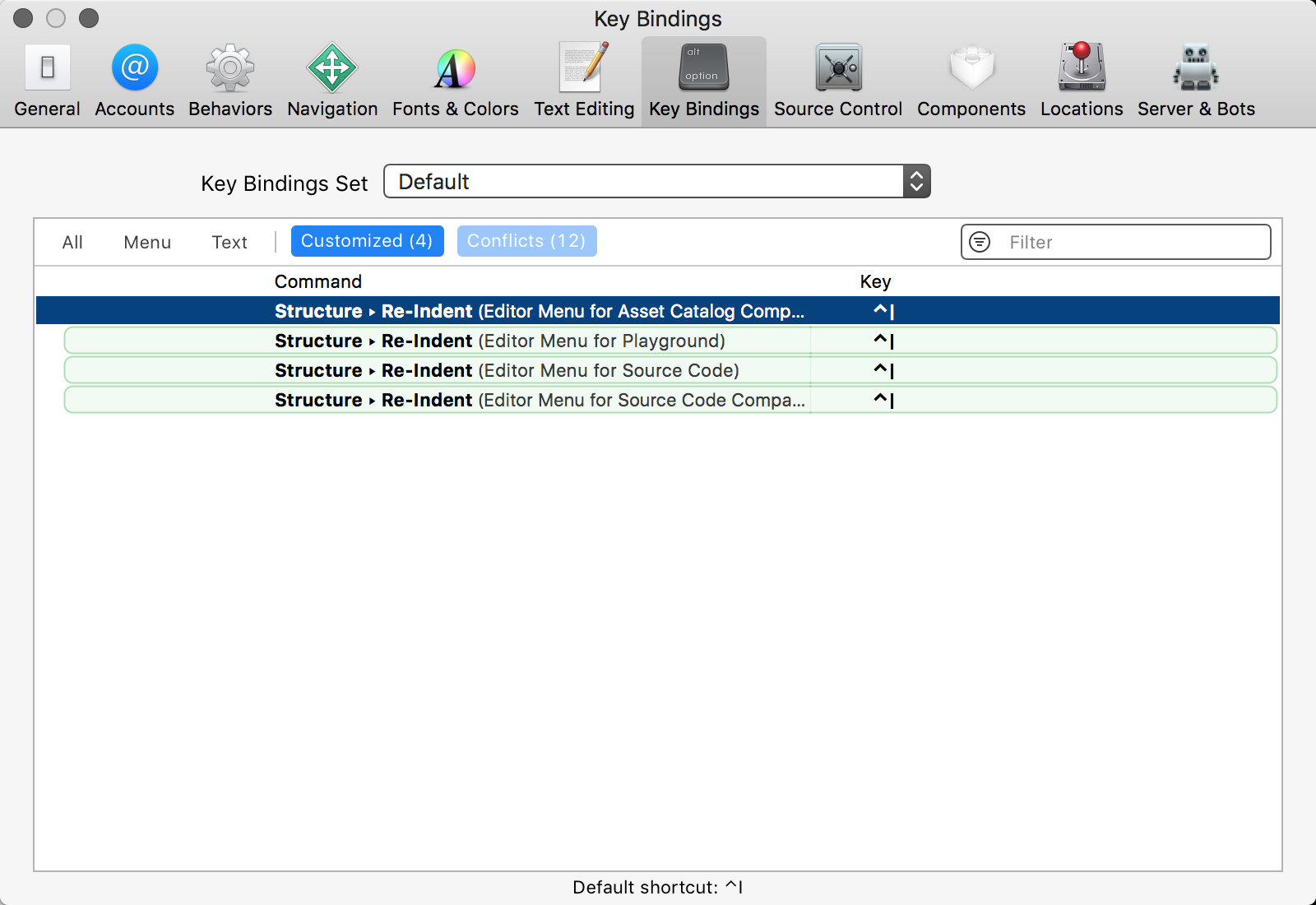The height and width of the screenshot is (905, 1316).
Task: Edit key shortcut for Asset Catalog Re-Indent
Action: click(883, 311)
